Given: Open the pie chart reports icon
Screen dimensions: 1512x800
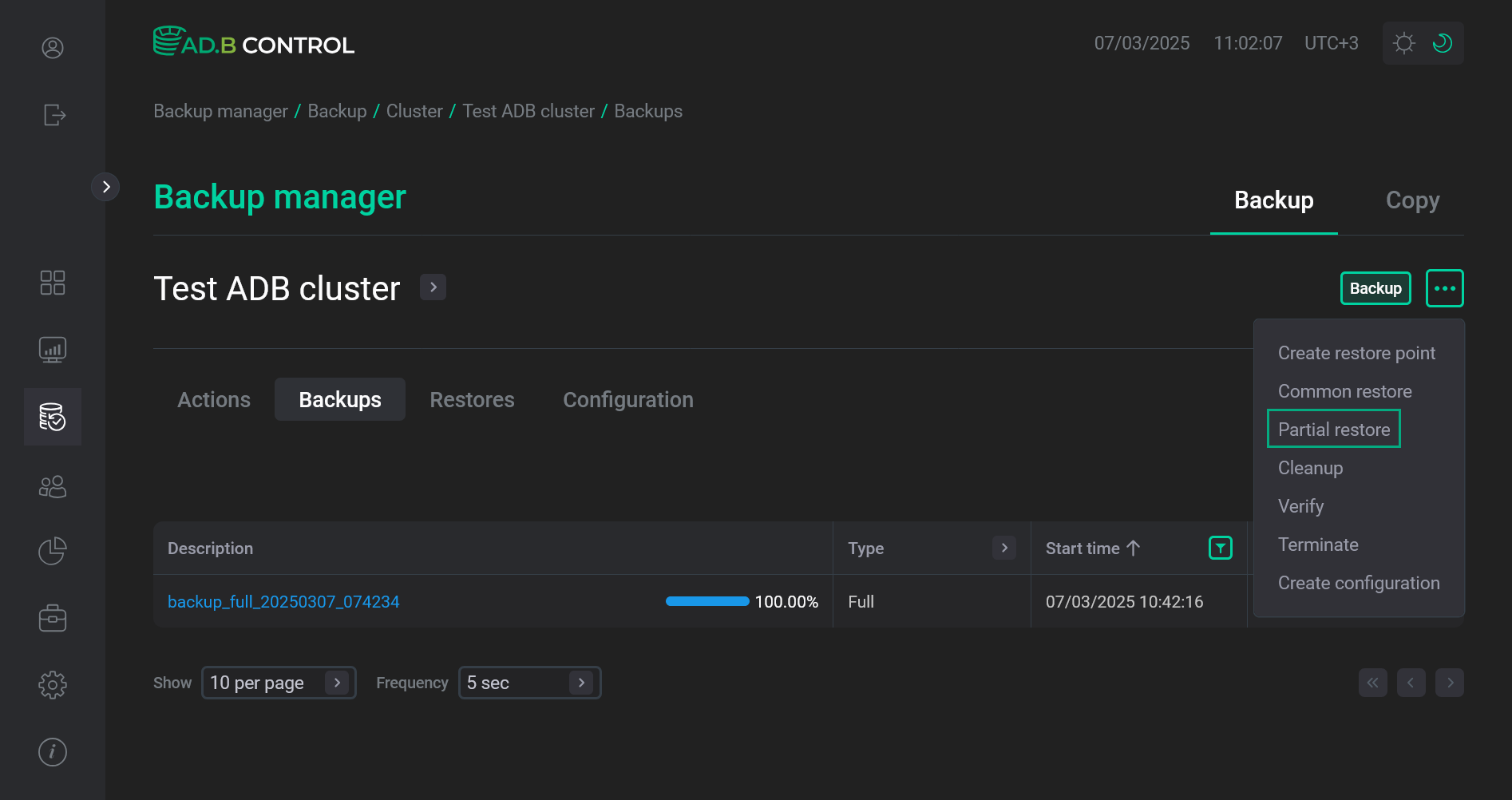Looking at the screenshot, I should 53,551.
